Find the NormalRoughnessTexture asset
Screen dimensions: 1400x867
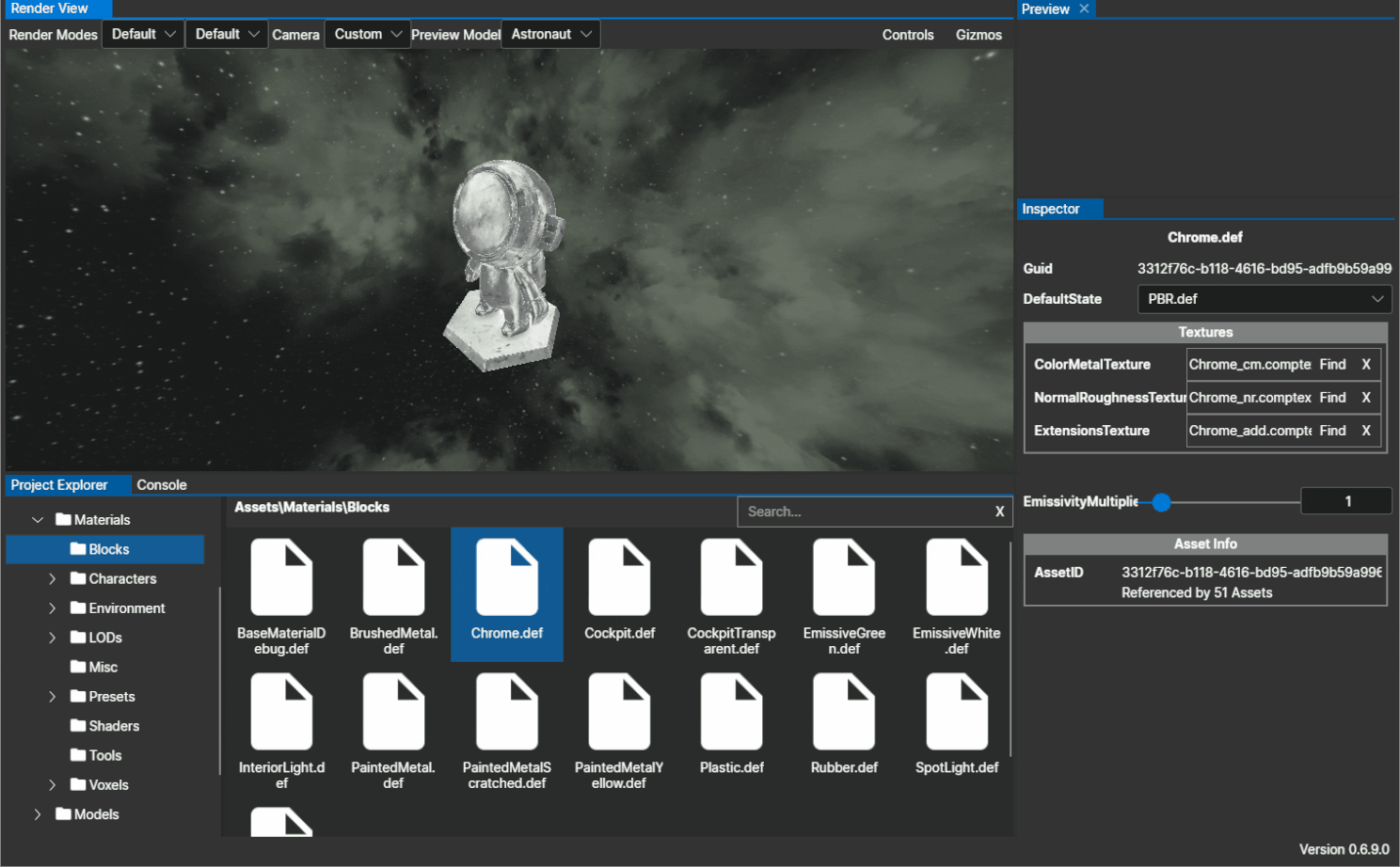pyautogui.click(x=1332, y=398)
